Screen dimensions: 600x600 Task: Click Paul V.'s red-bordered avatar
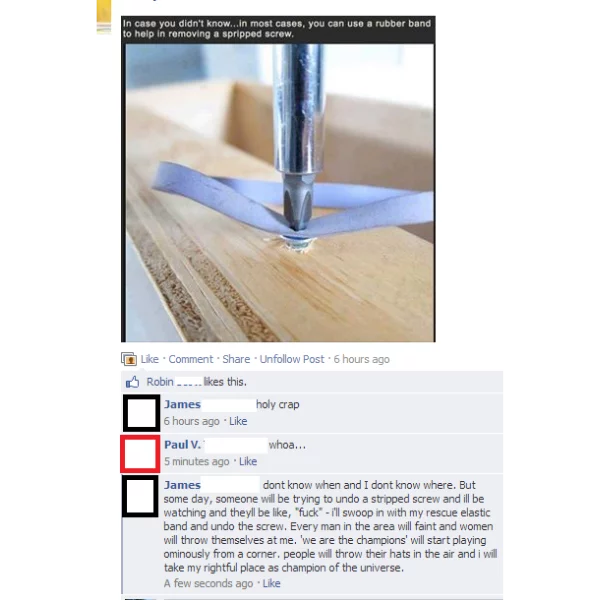[140, 453]
